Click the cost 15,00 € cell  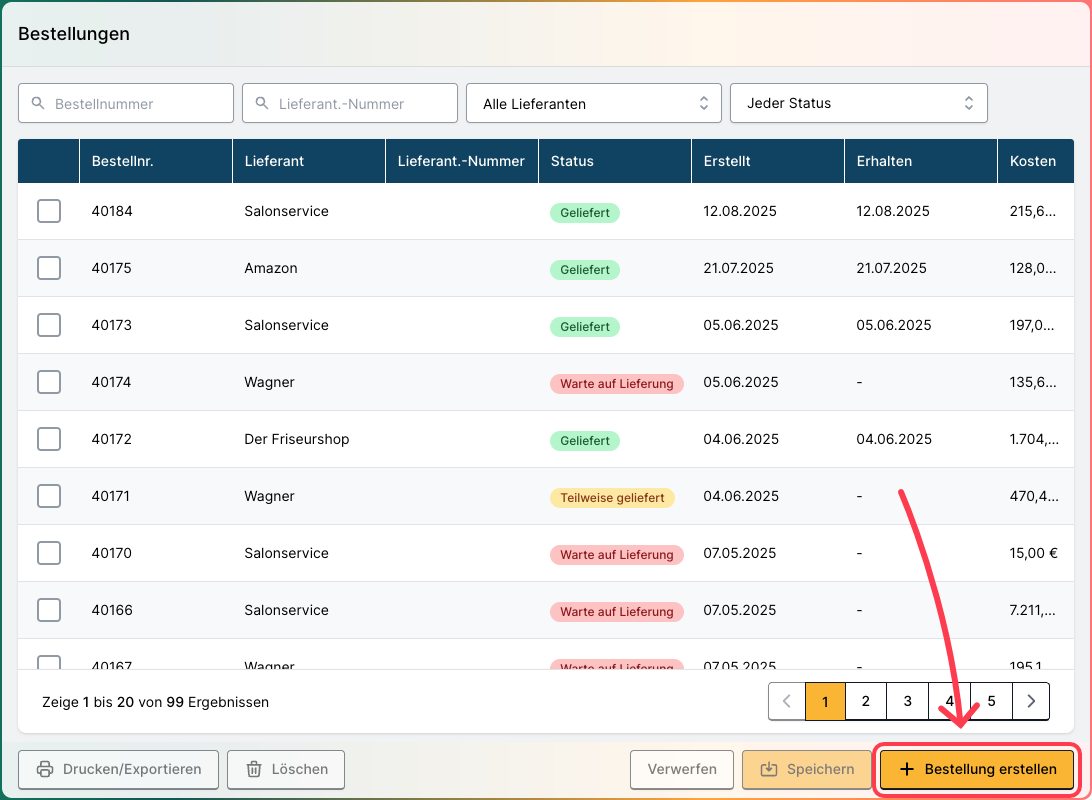click(1034, 554)
